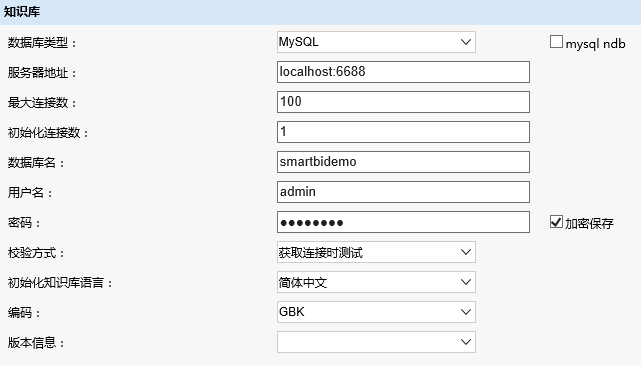Expand the 校验方式 dropdown

point(376,252)
